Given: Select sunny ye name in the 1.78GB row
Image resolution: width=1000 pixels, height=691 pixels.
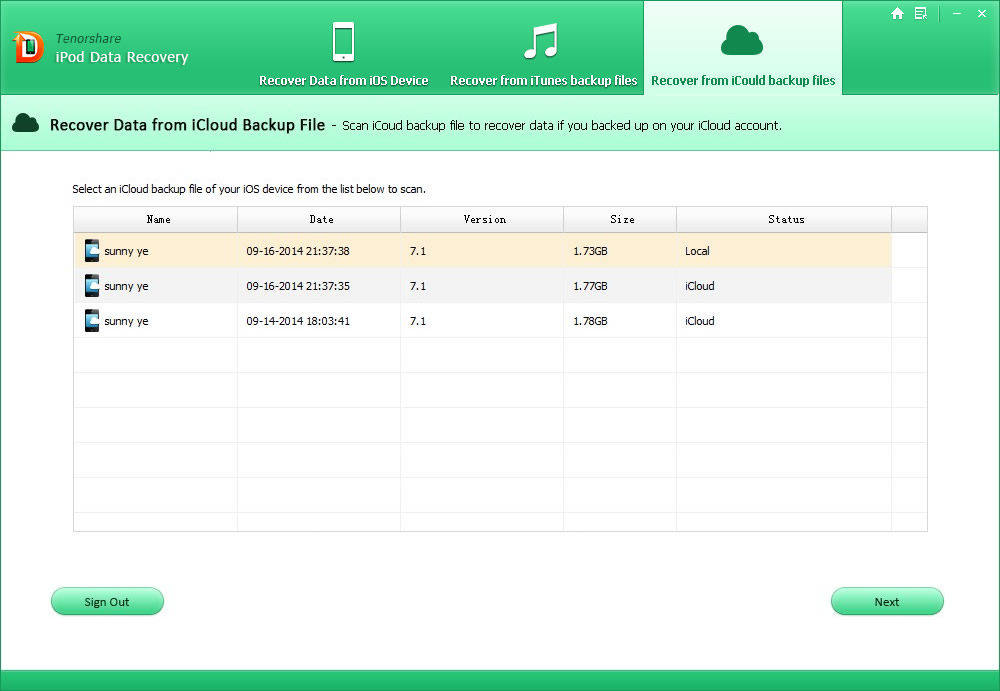Looking at the screenshot, I should pos(126,322).
